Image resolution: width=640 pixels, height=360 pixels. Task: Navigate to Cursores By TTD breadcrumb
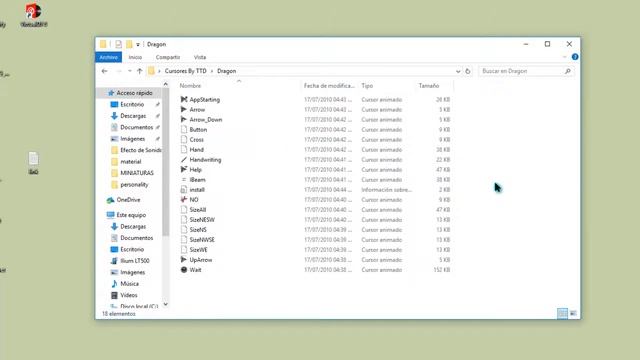(186, 71)
